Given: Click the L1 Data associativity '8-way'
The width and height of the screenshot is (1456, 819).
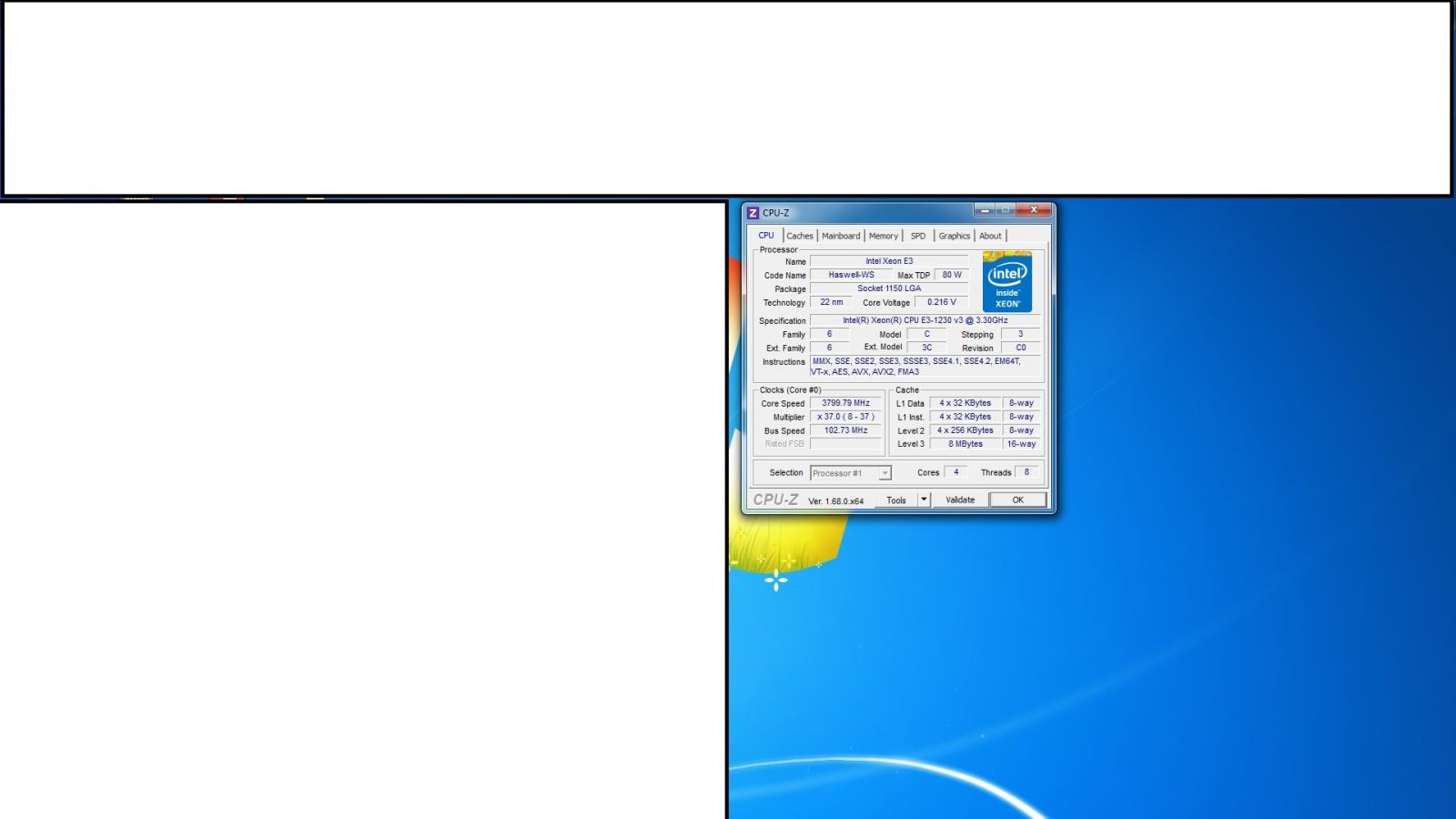Looking at the screenshot, I should [1021, 403].
